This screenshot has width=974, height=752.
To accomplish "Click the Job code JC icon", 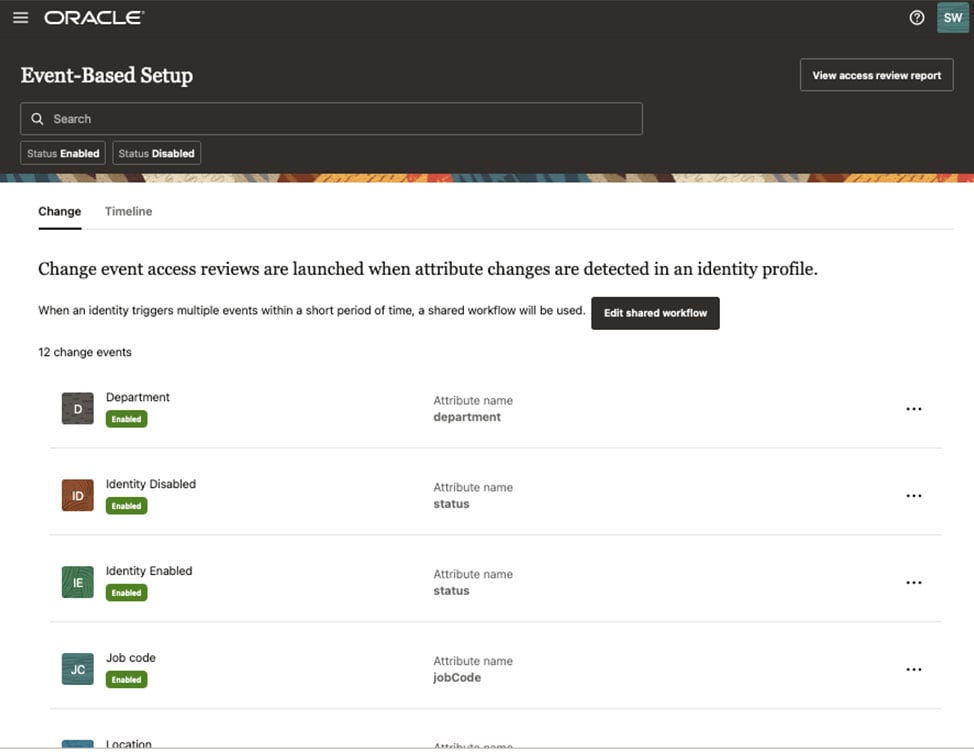I will point(77,669).
